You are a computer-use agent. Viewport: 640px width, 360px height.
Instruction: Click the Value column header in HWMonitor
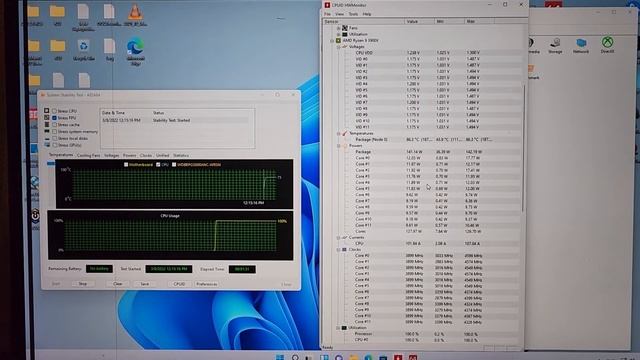pyautogui.click(x=420, y=21)
